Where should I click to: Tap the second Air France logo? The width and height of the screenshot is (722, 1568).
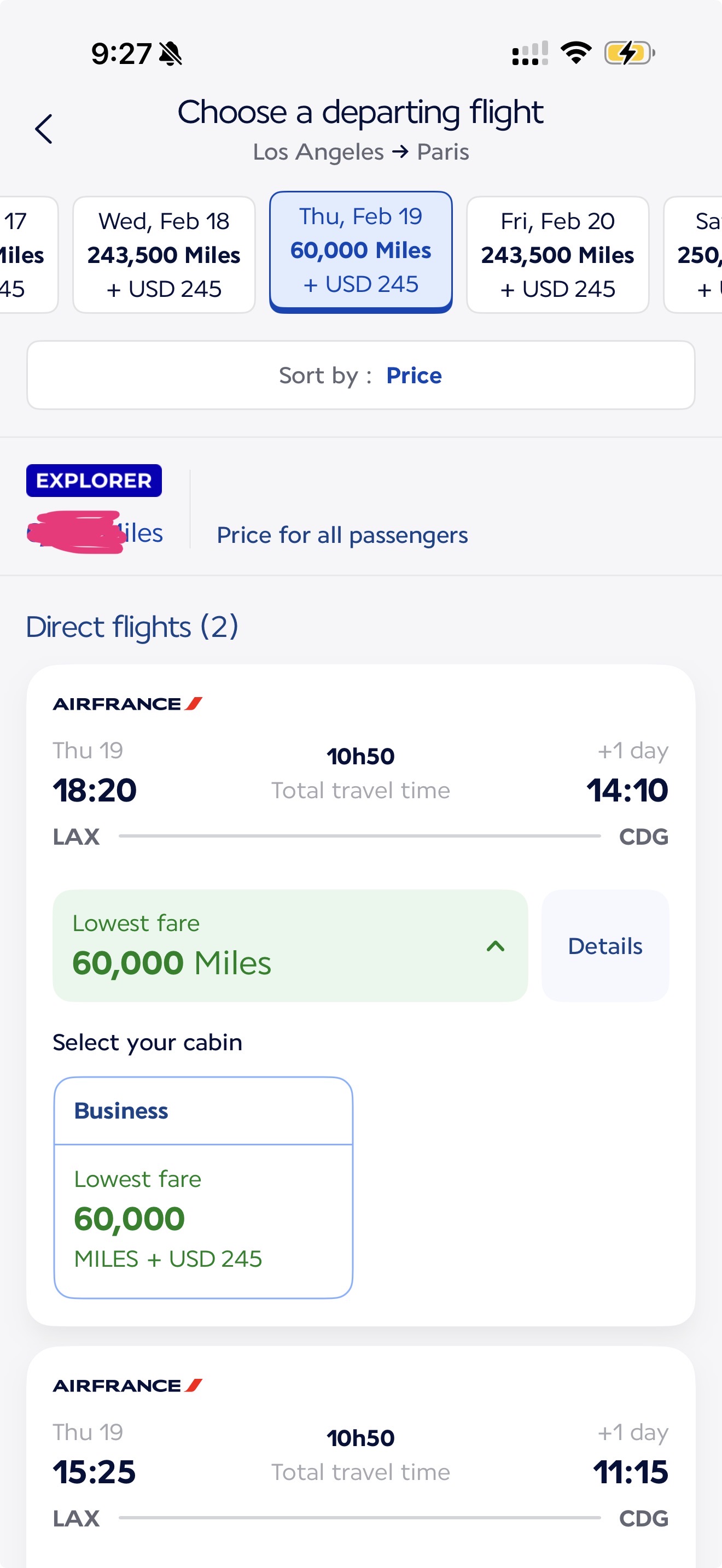tap(127, 1386)
